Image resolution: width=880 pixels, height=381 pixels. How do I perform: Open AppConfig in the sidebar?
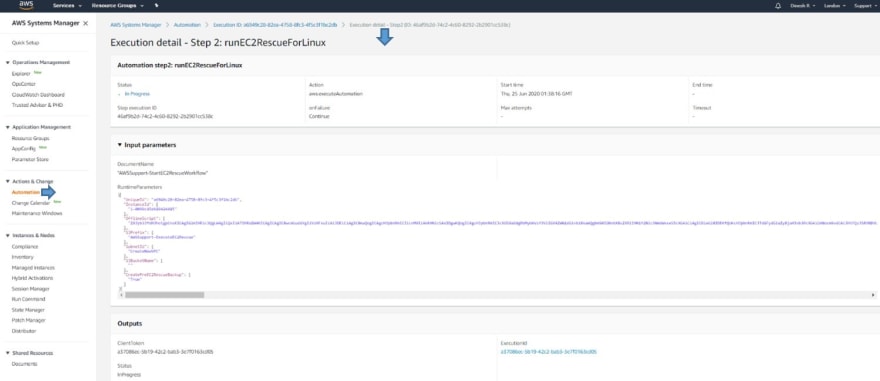(24, 149)
